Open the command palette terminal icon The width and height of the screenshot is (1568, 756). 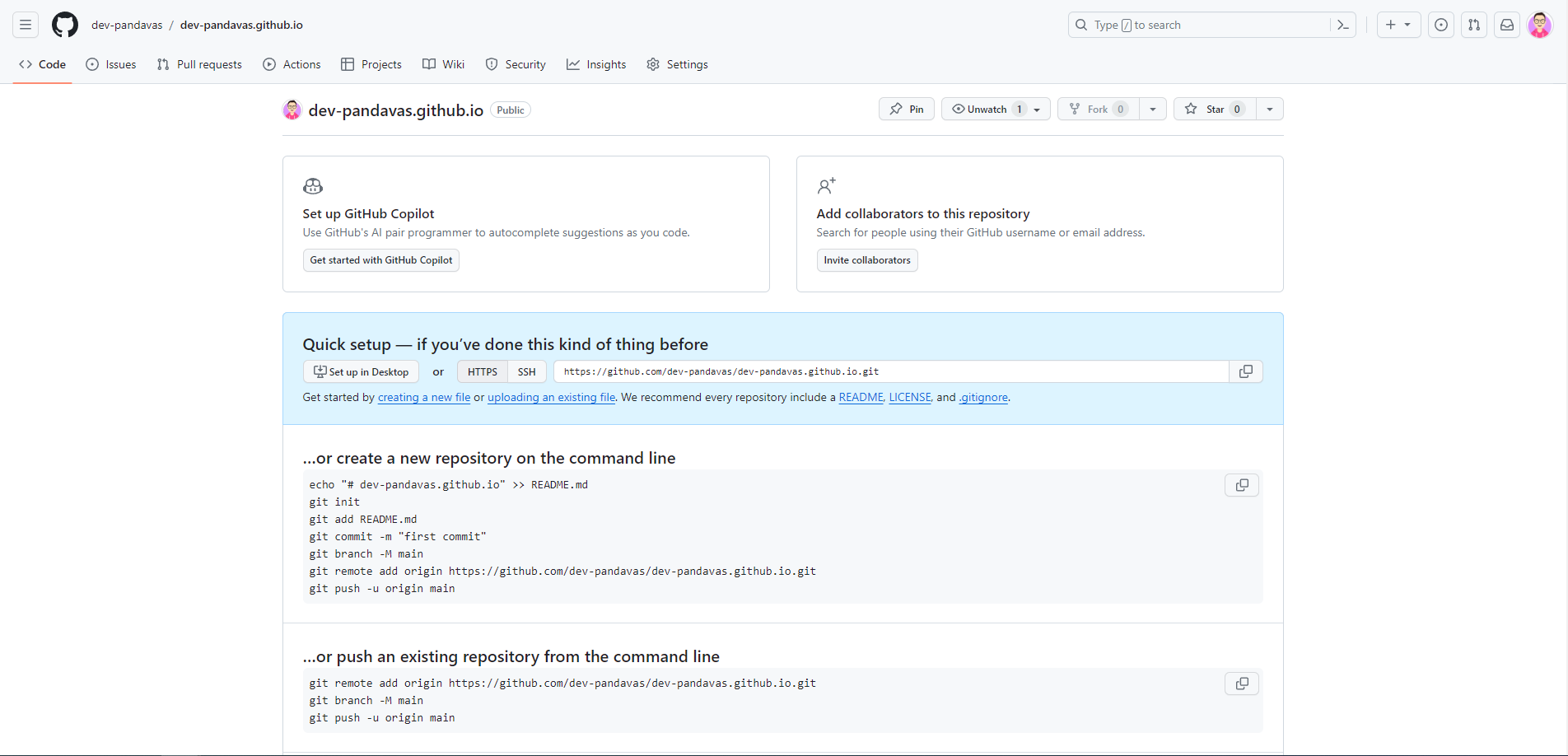coord(1342,25)
